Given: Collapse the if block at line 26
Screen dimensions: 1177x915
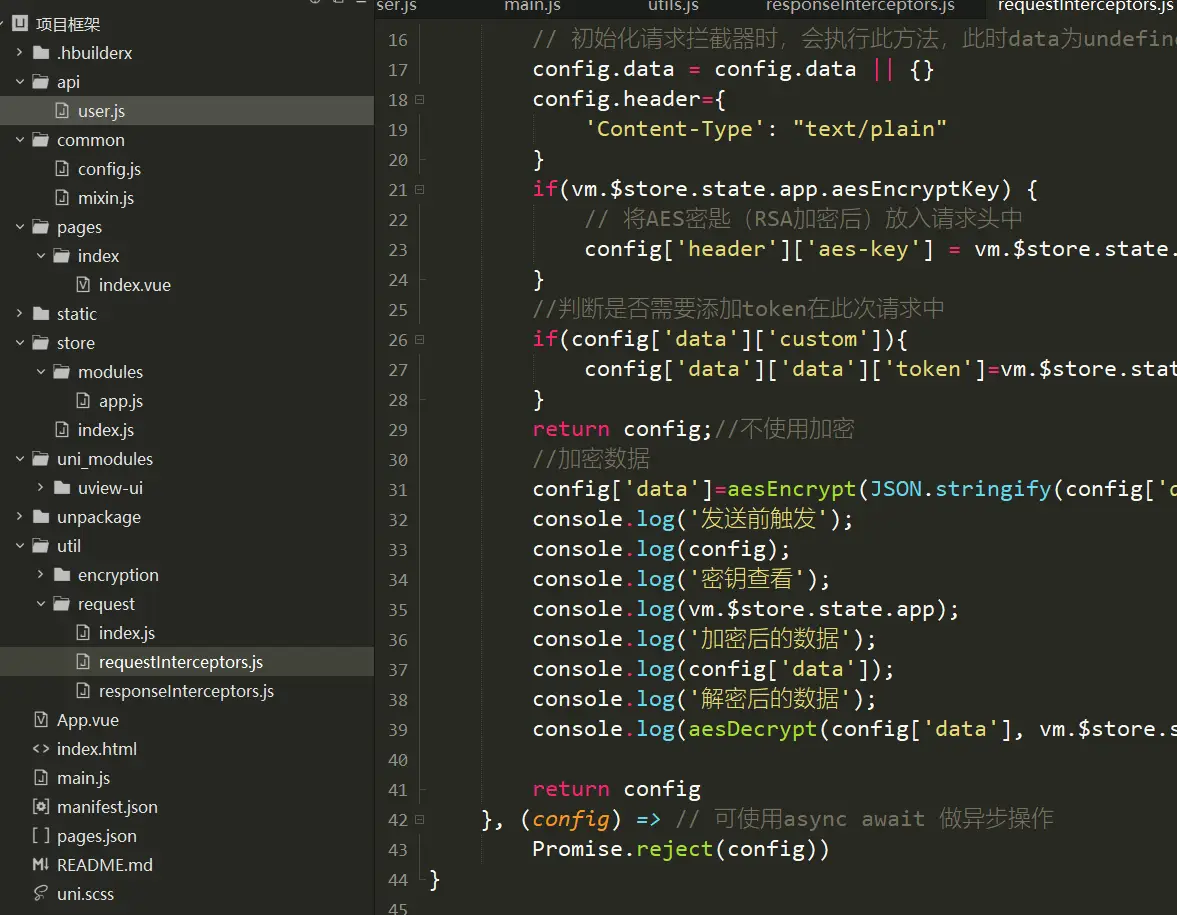Looking at the screenshot, I should click(420, 340).
